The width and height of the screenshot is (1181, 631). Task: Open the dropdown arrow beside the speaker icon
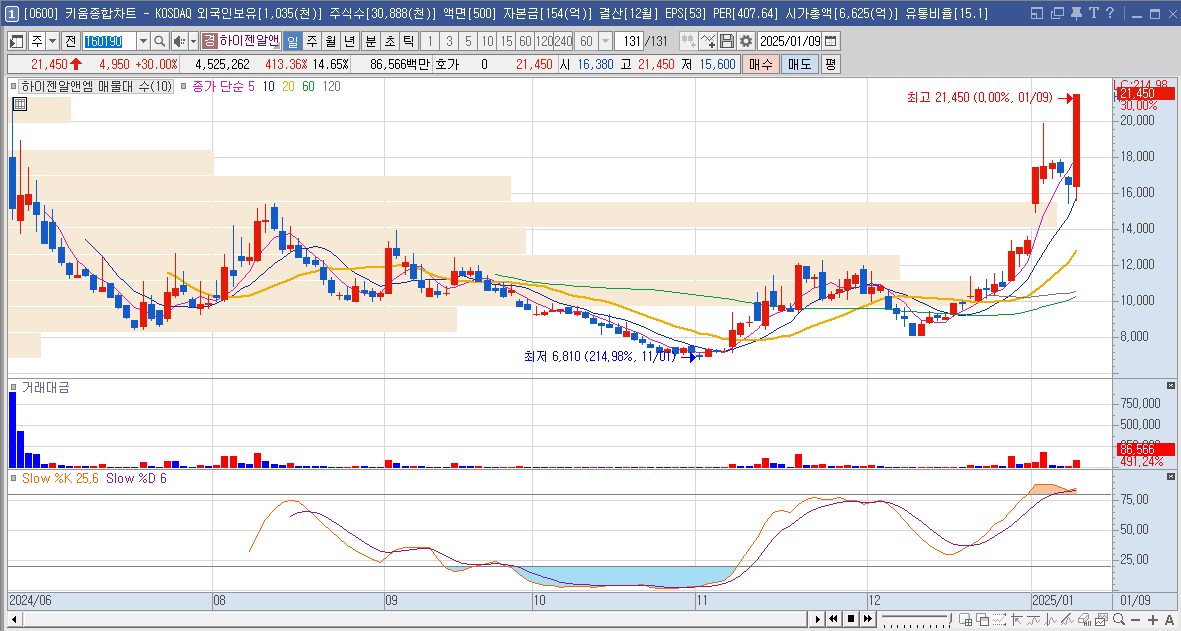[x=194, y=41]
